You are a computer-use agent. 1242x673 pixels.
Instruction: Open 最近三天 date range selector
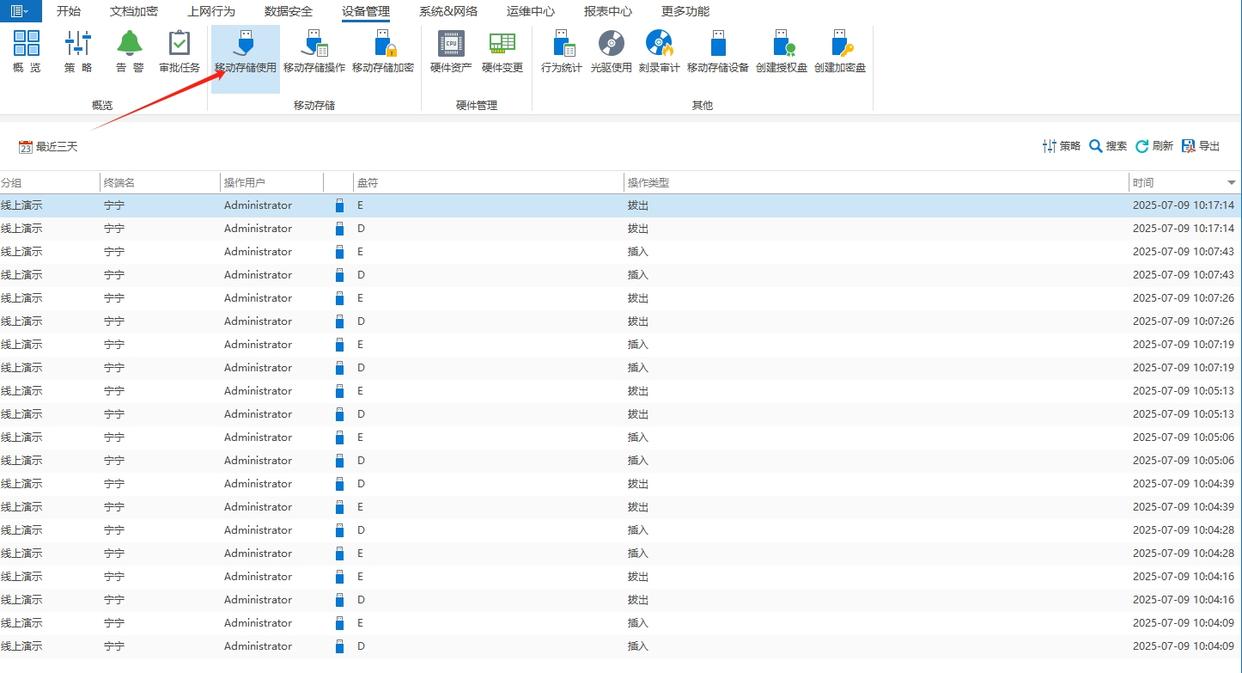[x=48, y=147]
